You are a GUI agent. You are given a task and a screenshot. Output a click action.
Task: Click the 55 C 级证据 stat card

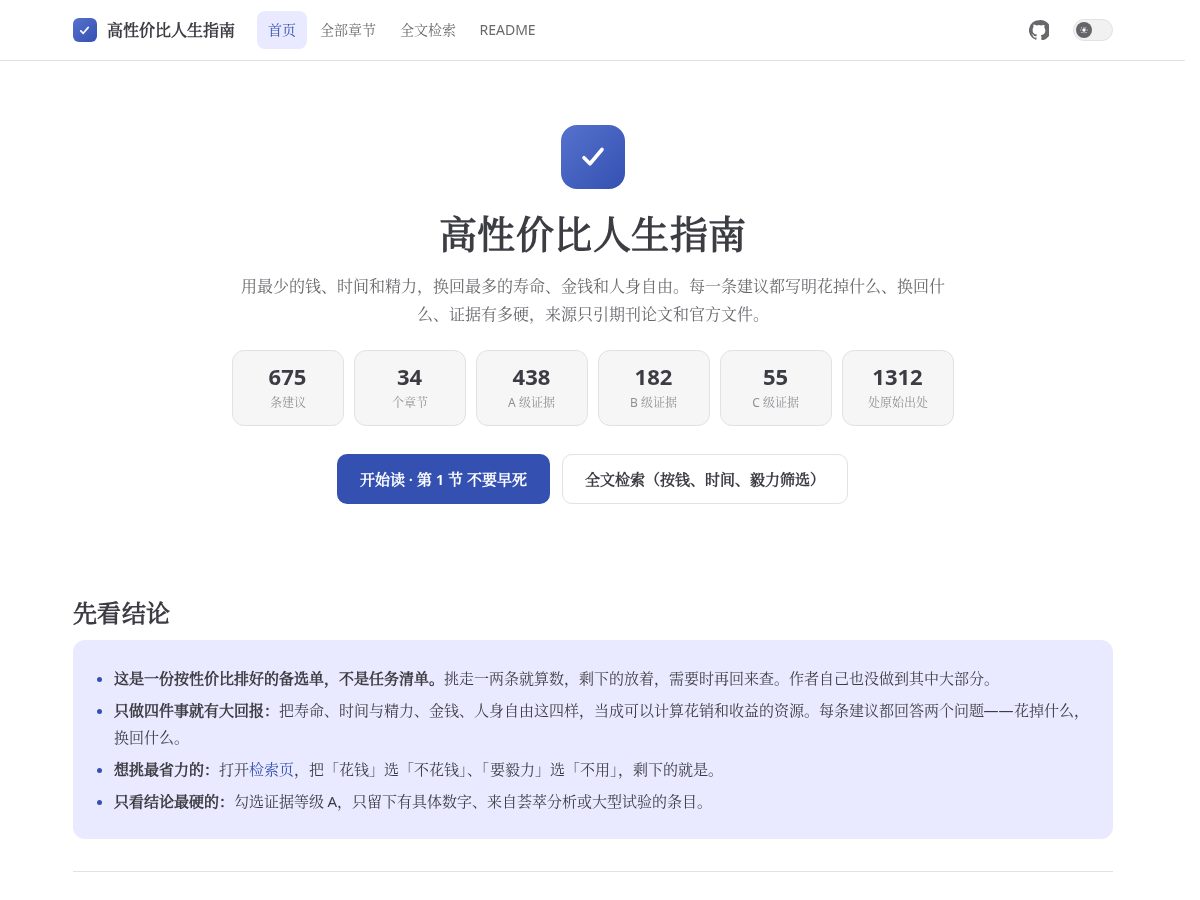pos(776,388)
